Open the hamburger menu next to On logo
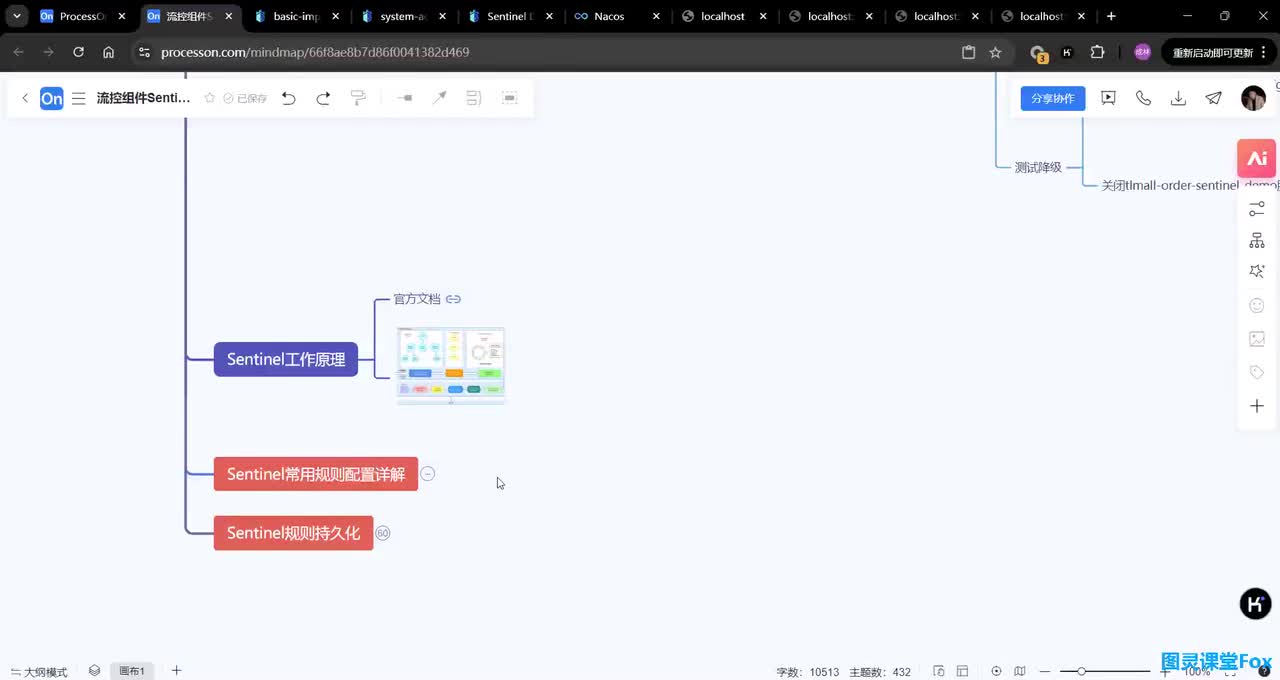 tap(79, 98)
